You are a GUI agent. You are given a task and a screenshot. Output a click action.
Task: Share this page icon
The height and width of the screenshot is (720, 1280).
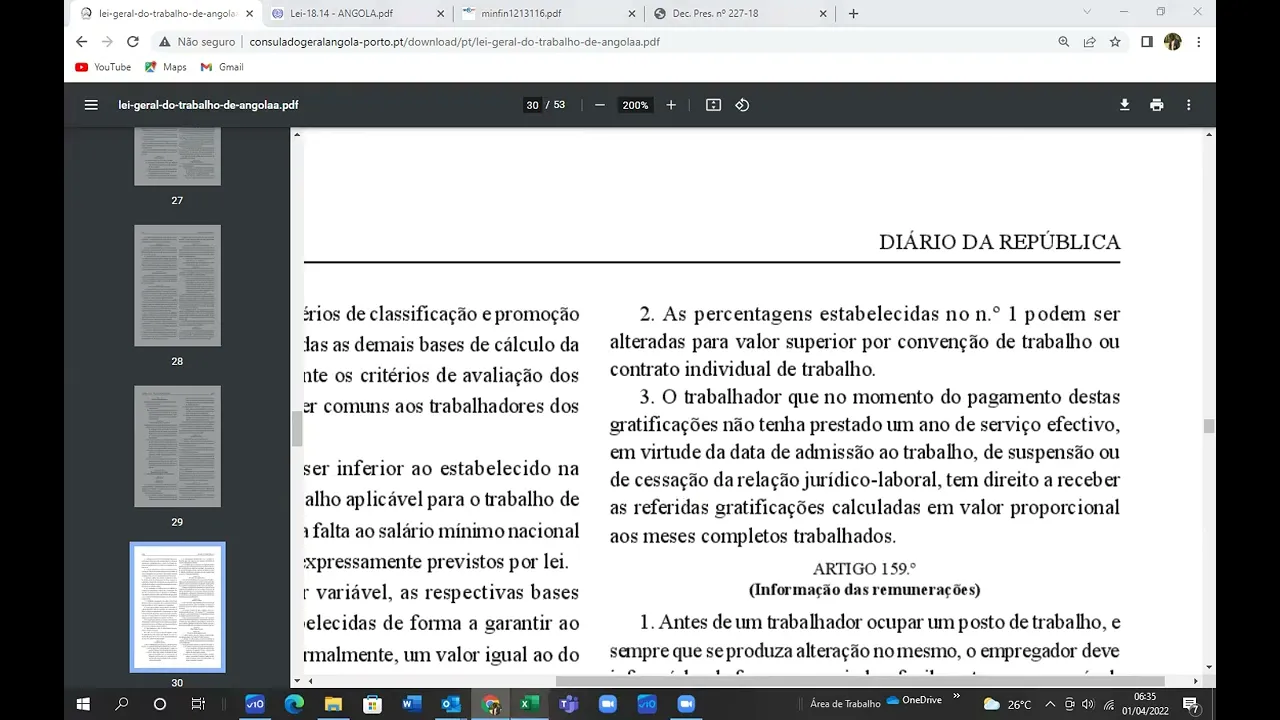[1090, 42]
